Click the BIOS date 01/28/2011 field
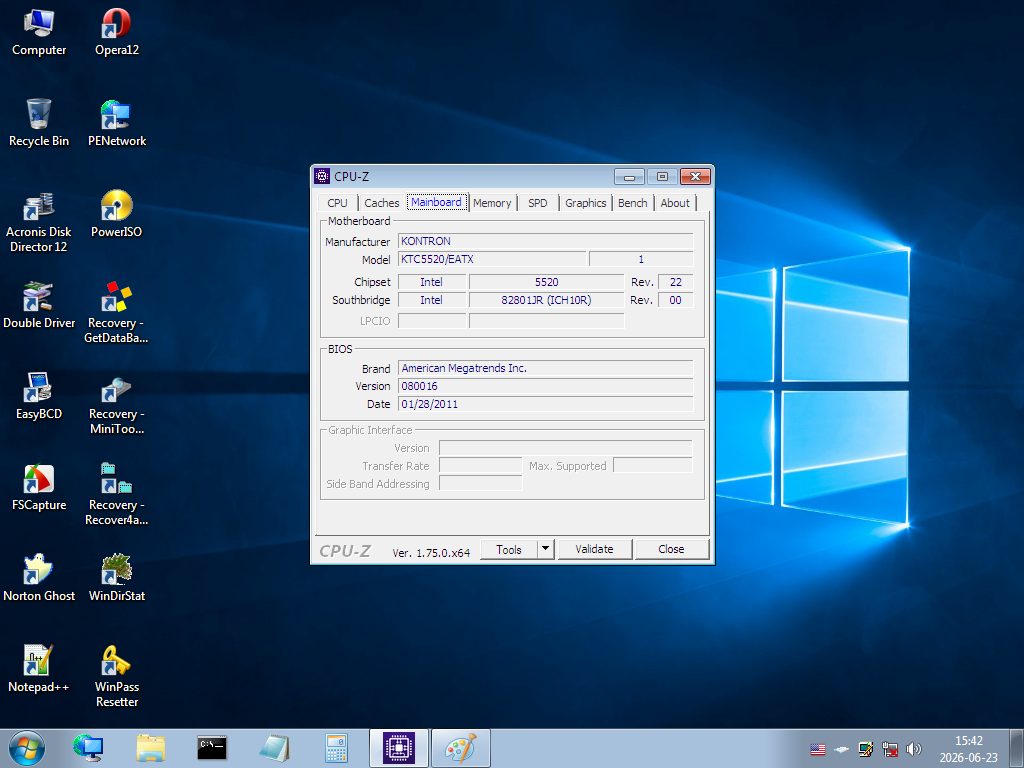The width and height of the screenshot is (1024, 768). pos(545,404)
